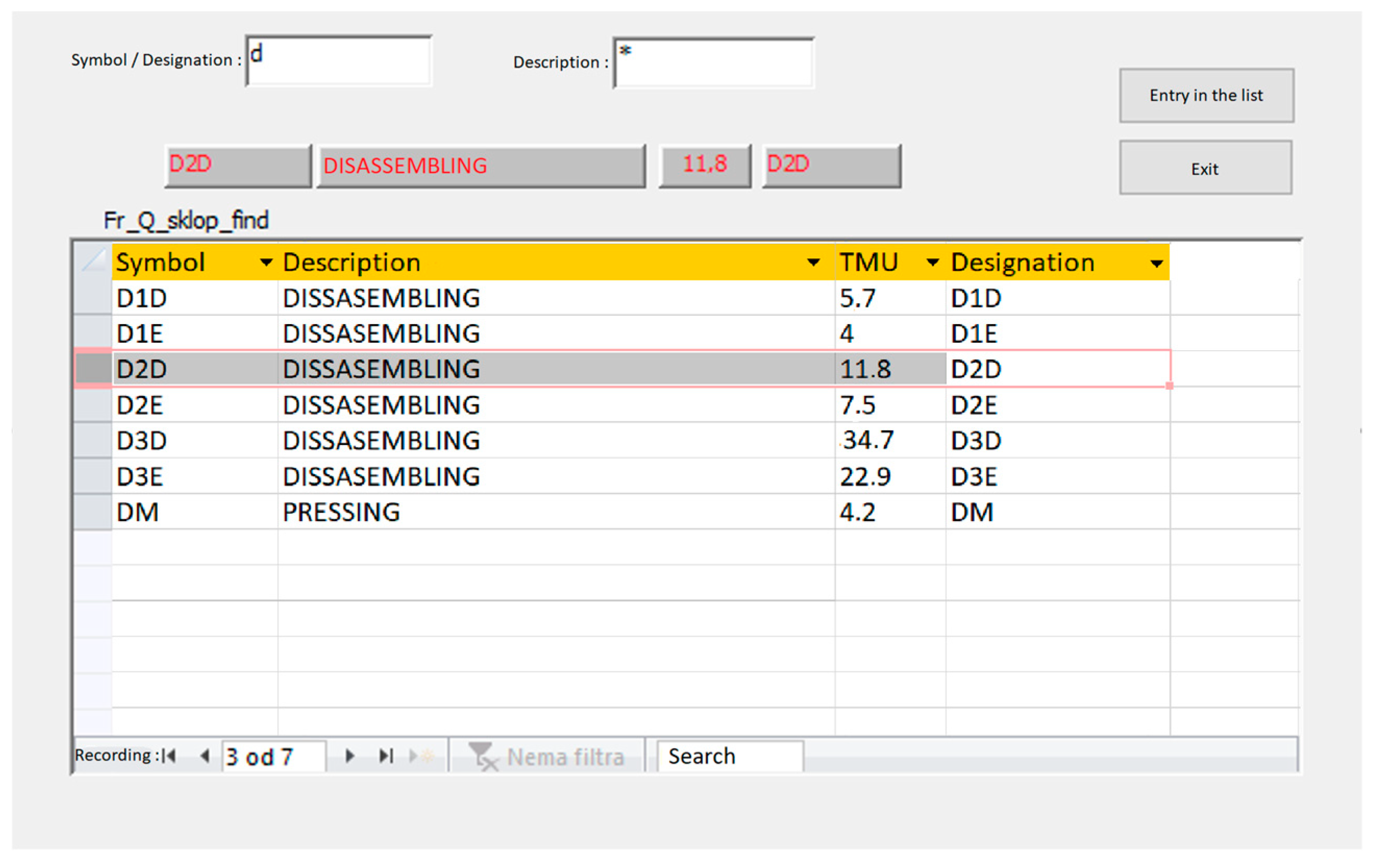Go to previous record arrow
The width and height of the screenshot is (1376, 868).
(205, 756)
